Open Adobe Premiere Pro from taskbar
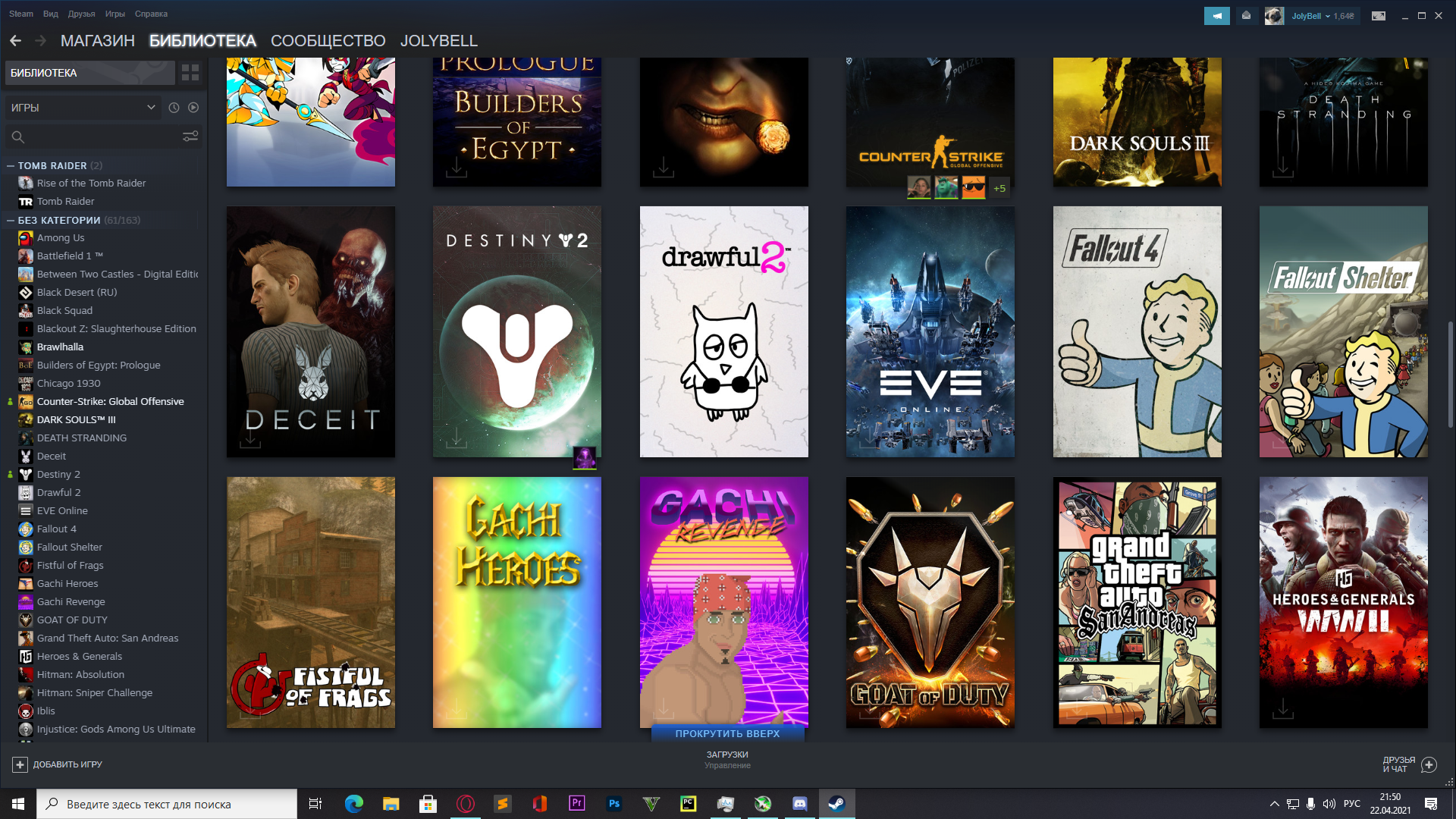 point(576,804)
